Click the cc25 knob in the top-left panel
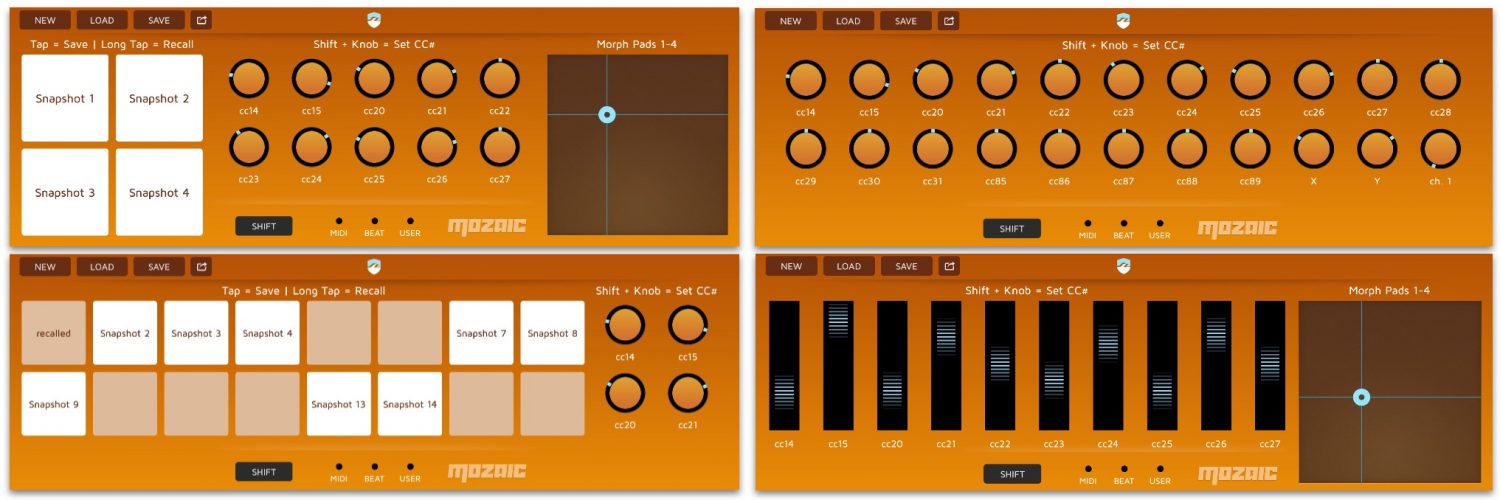 pyautogui.click(x=374, y=147)
